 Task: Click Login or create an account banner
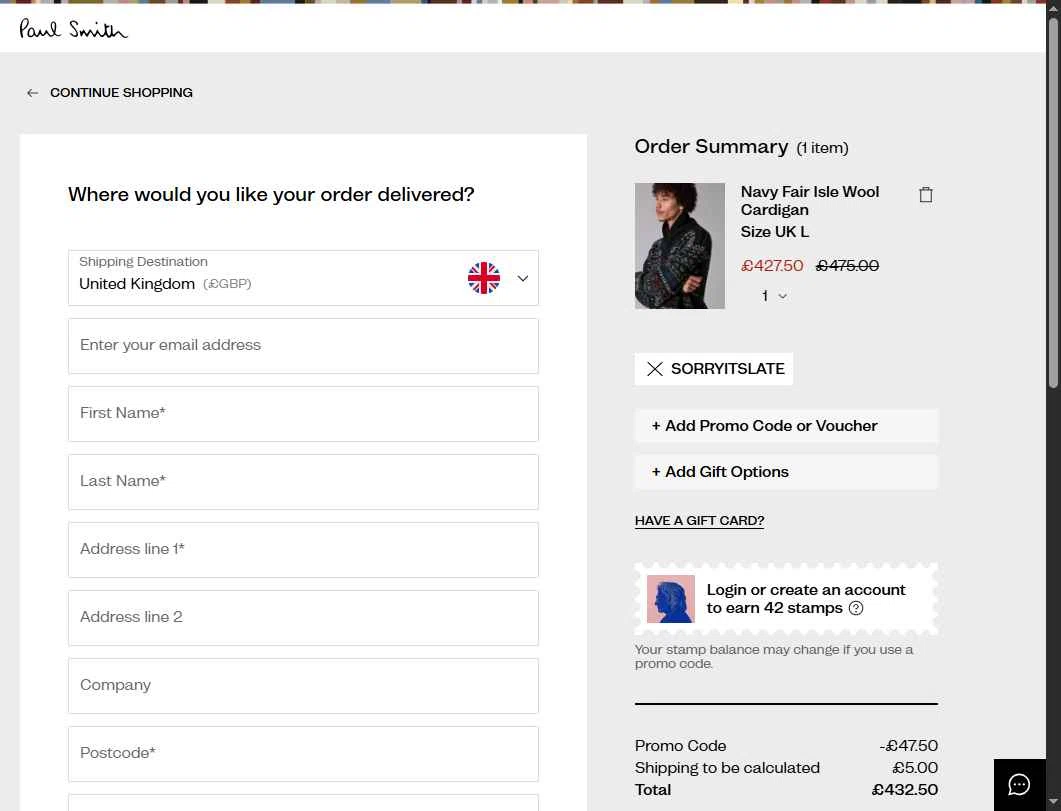pyautogui.click(x=786, y=599)
